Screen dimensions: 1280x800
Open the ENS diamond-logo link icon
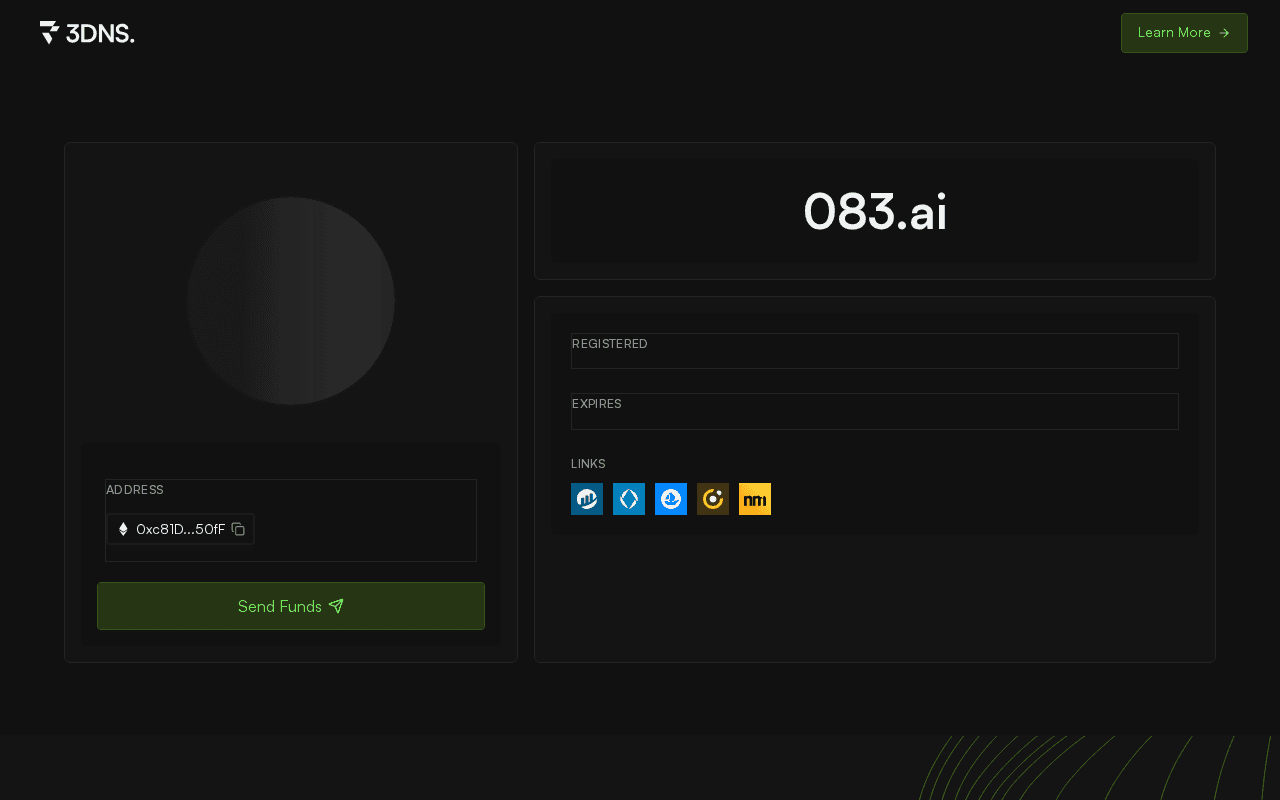(x=629, y=499)
